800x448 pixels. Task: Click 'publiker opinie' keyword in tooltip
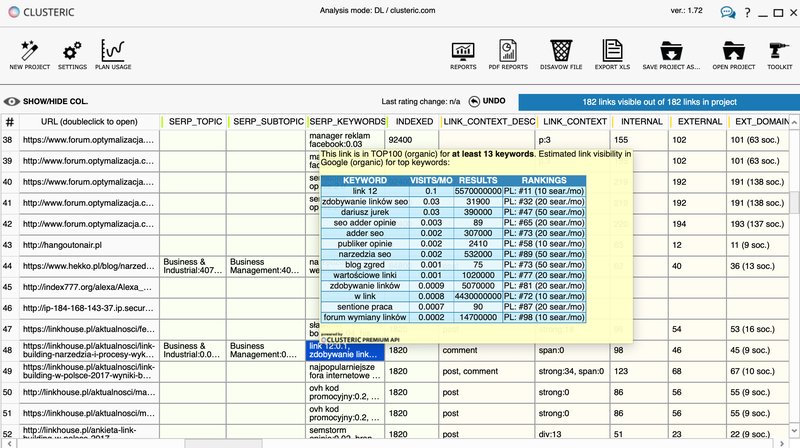[365, 243]
